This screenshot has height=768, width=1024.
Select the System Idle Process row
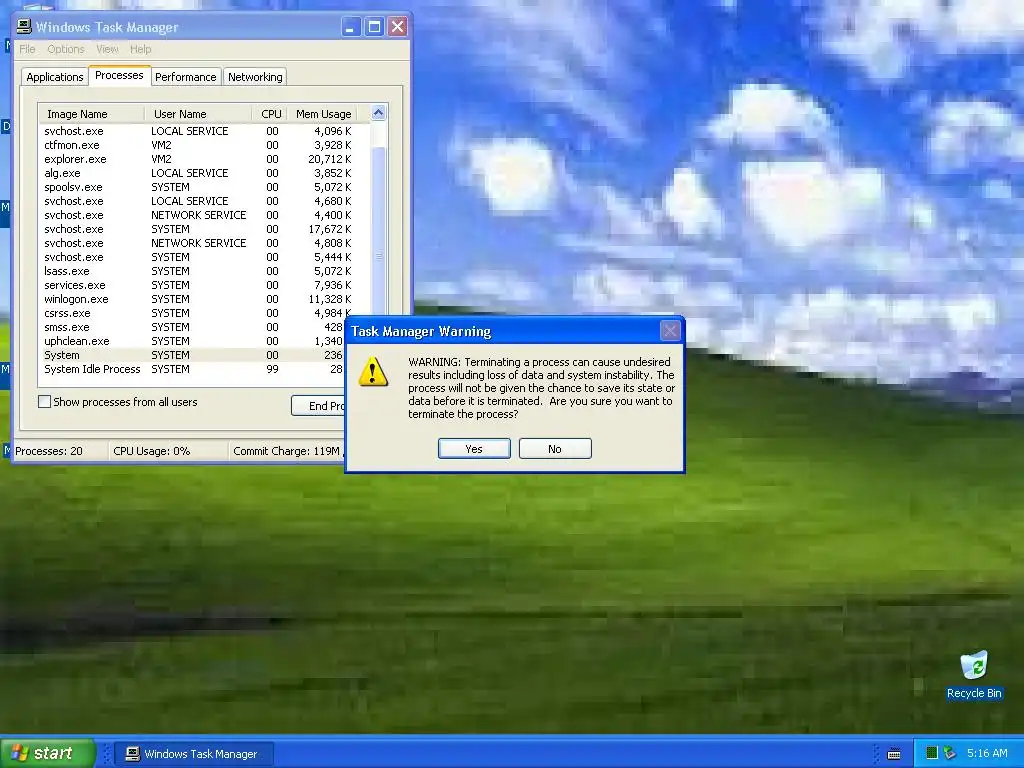click(191, 369)
